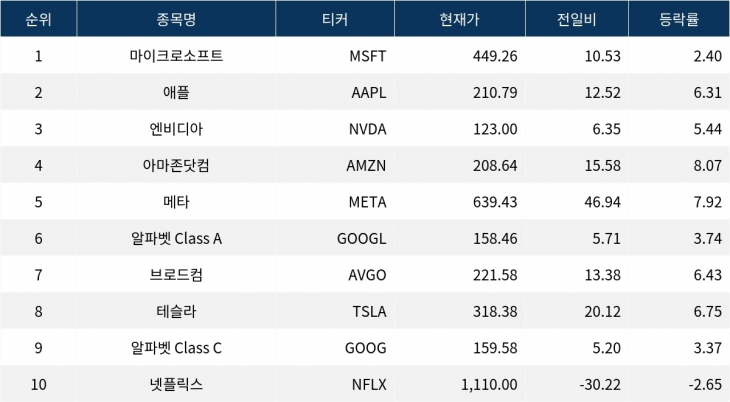
Task: Open the 애플 stock name
Action: (177, 92)
